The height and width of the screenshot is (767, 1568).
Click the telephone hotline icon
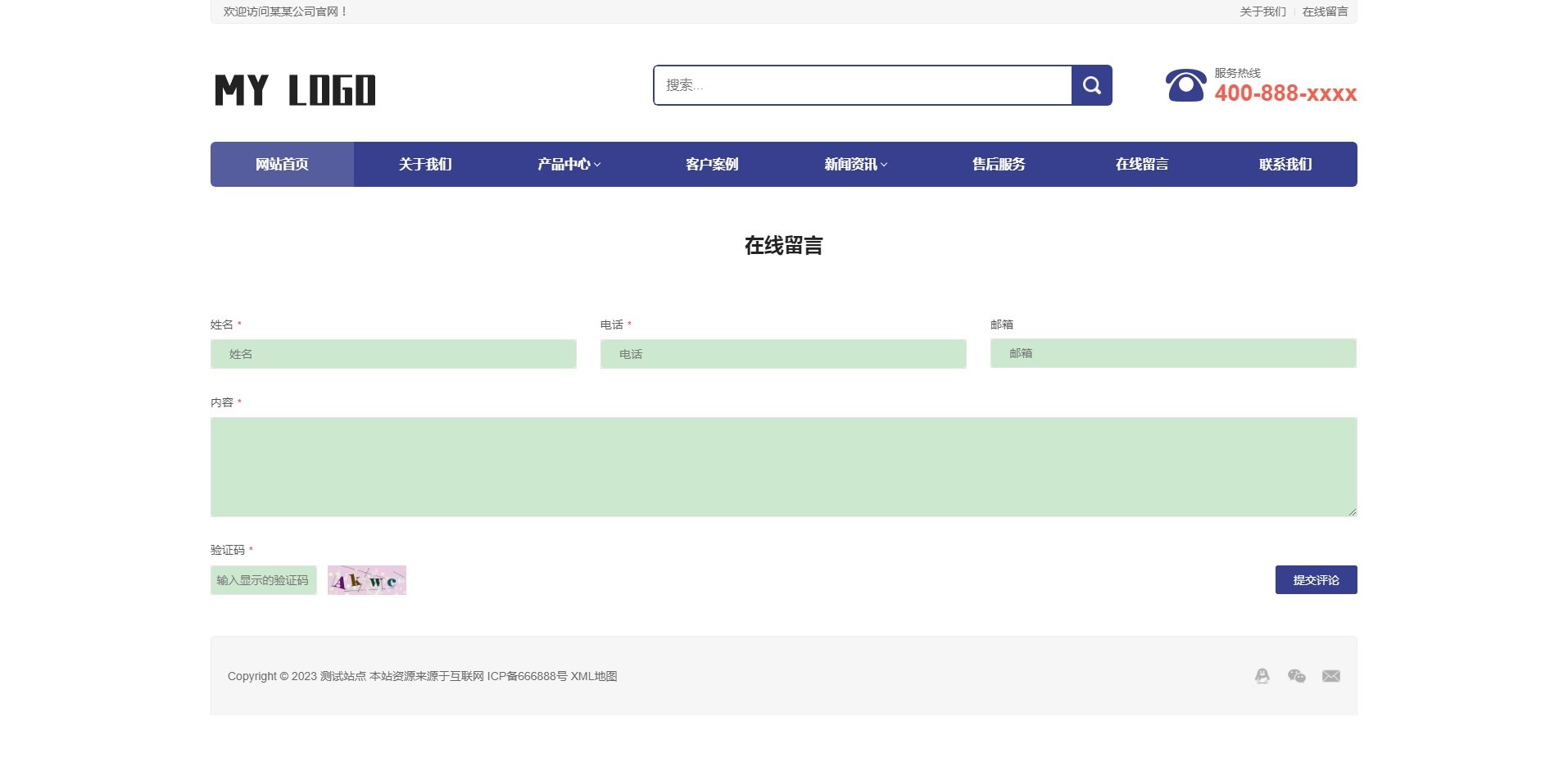pos(1185,85)
